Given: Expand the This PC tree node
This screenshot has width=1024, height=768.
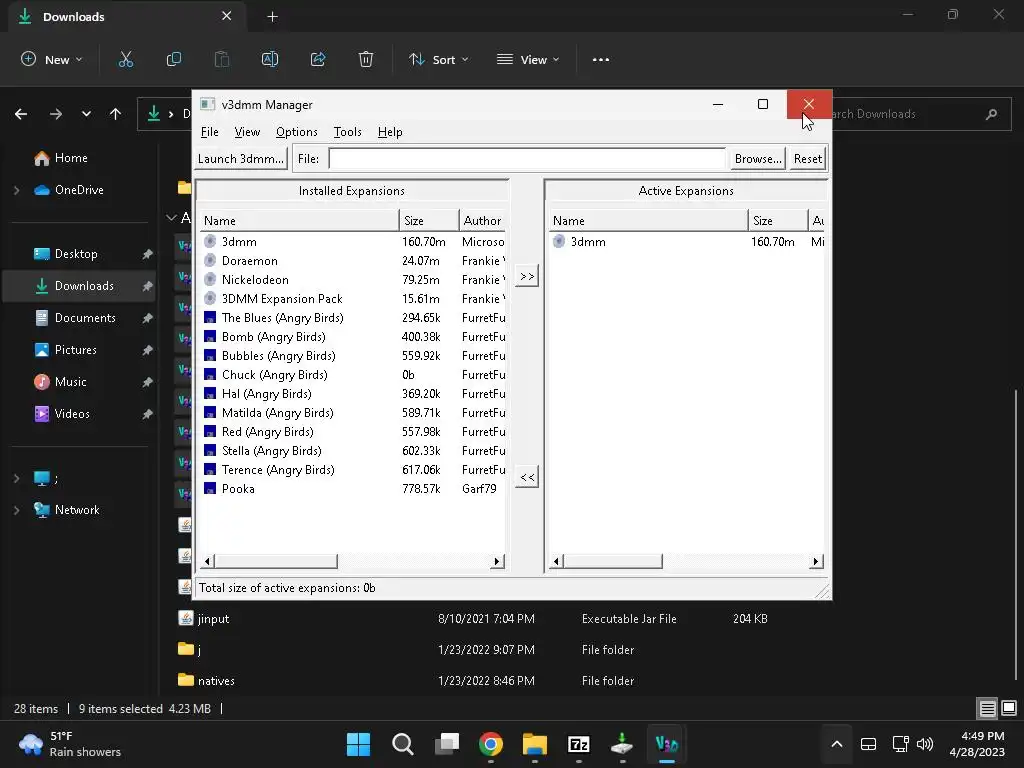Looking at the screenshot, I should [x=16, y=479].
